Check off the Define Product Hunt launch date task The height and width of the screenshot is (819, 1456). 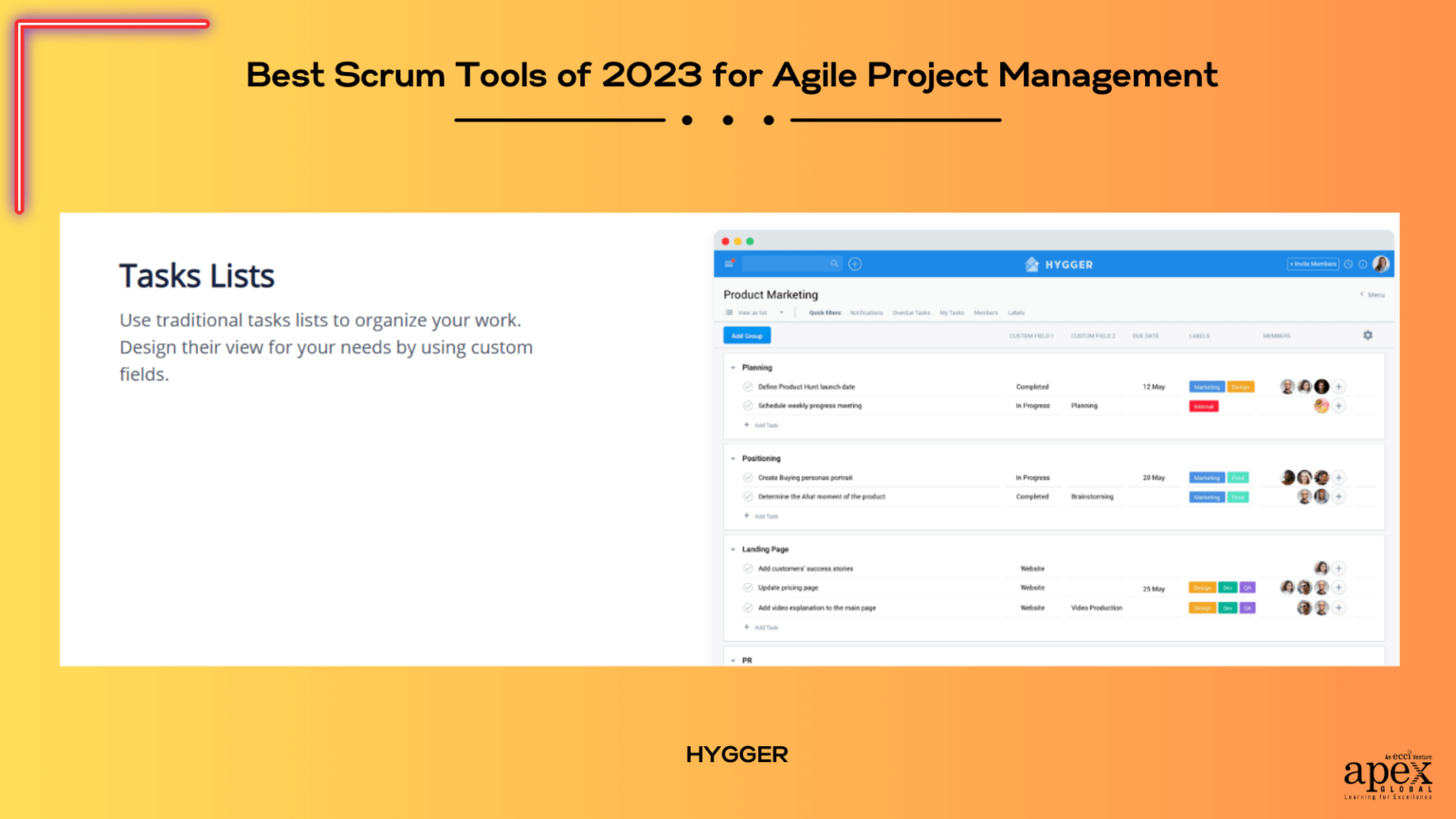(747, 387)
